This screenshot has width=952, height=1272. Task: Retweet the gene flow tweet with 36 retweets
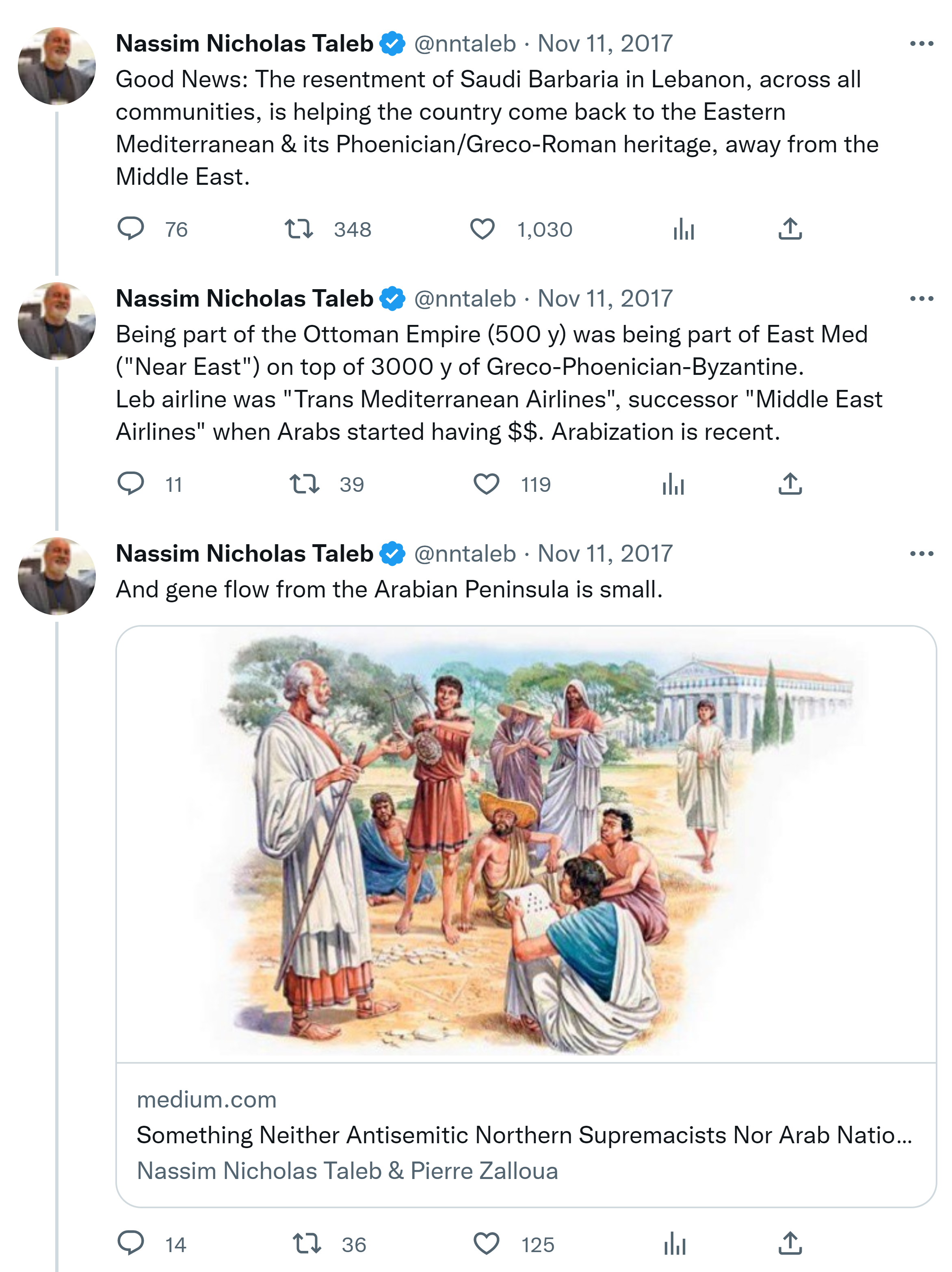pos(306,1244)
